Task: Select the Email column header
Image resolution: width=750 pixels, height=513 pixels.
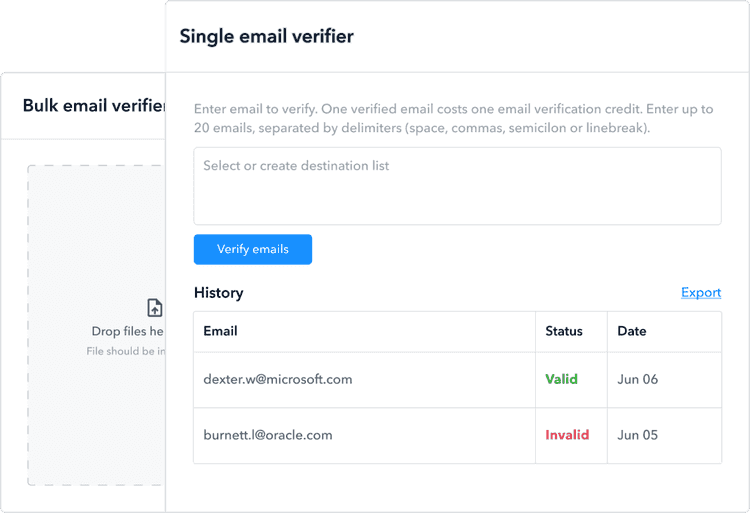Action: click(x=220, y=331)
